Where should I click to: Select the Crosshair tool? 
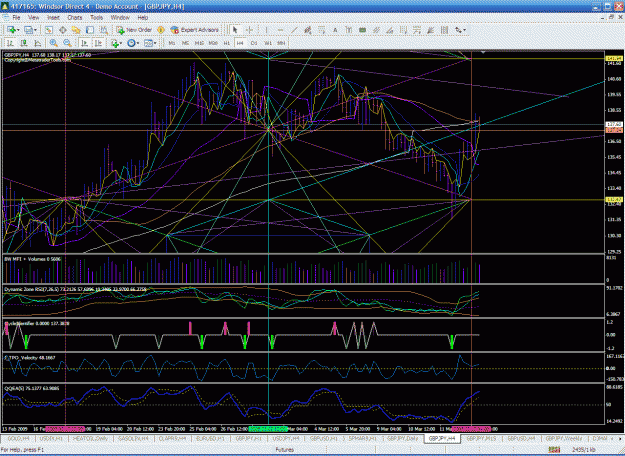[250, 30]
